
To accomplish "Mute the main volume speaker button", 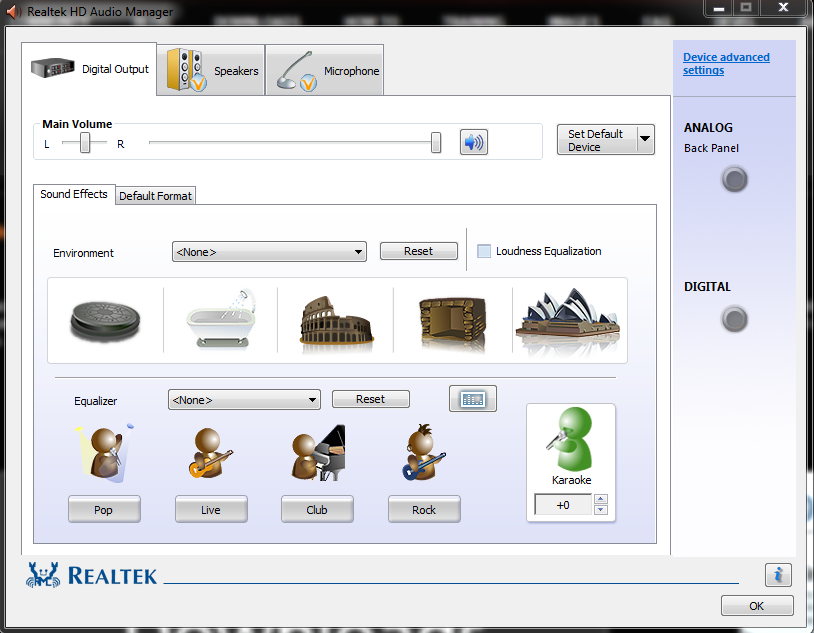I will 473,142.
